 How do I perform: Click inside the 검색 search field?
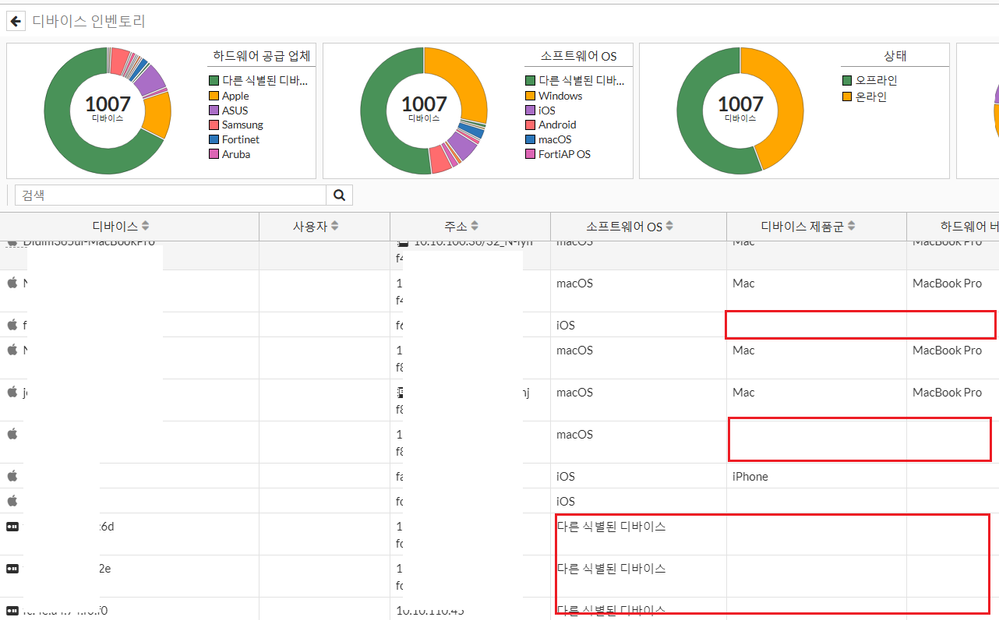tap(171, 195)
